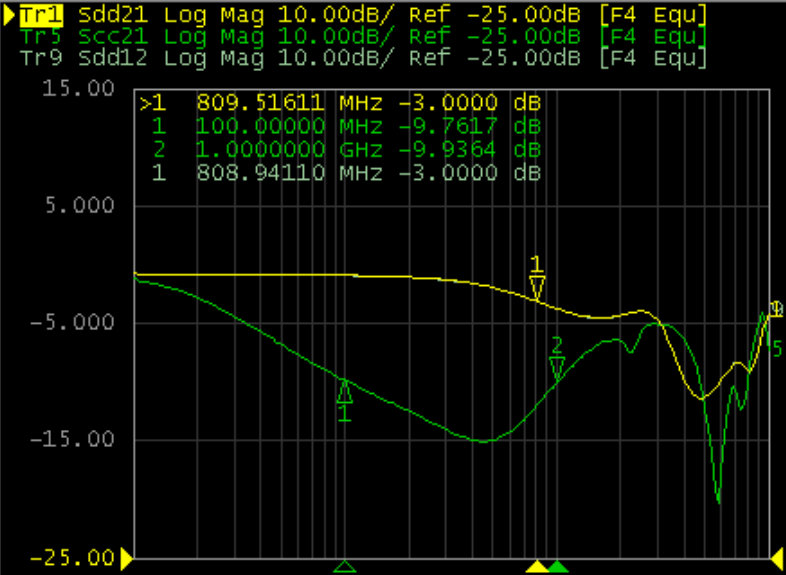Click green filled triangle on bottom axis
This screenshot has width=786, height=575.
(558, 567)
